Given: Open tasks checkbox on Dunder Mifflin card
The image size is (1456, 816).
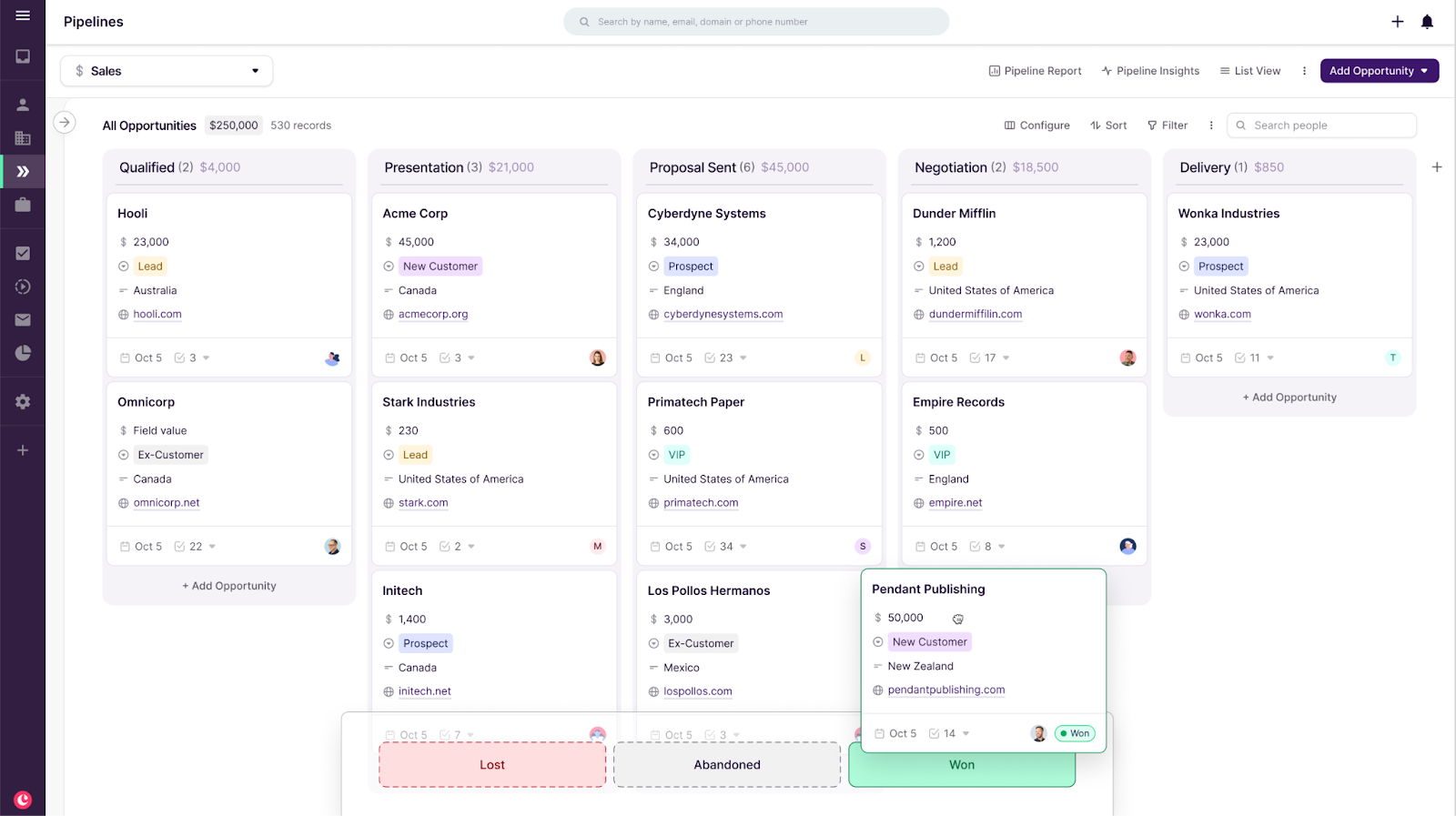Looking at the screenshot, I should (975, 358).
